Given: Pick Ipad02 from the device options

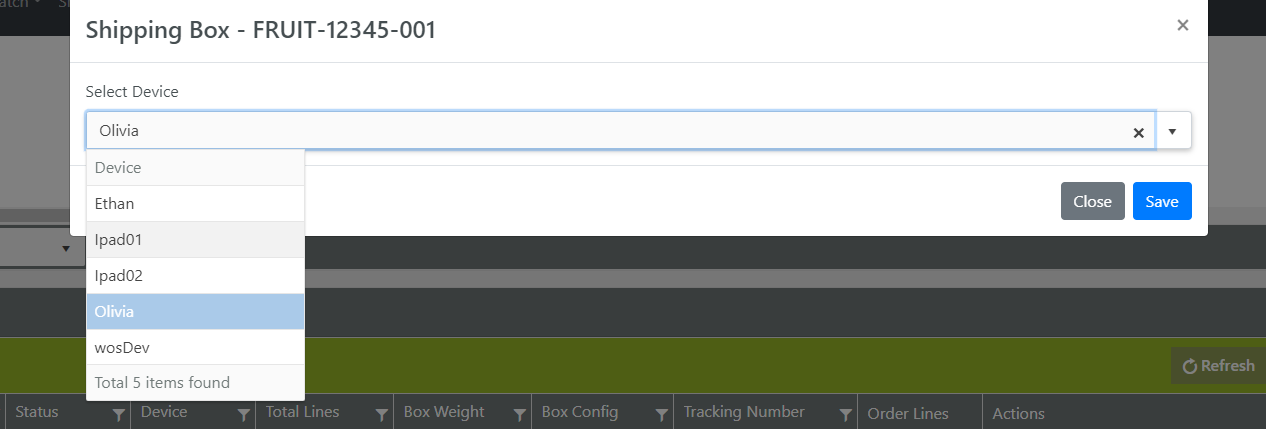Looking at the screenshot, I should coord(195,276).
